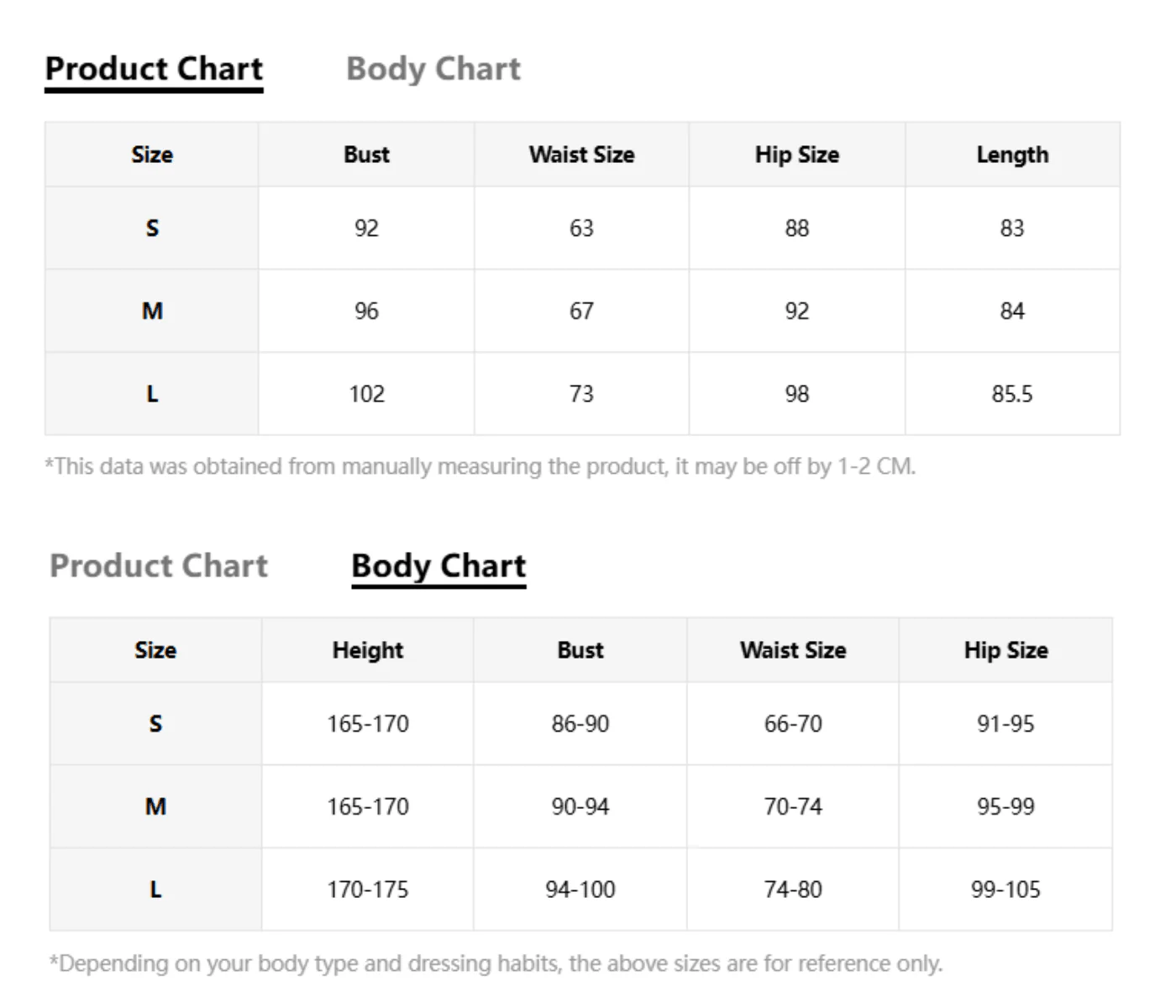Open the Product Chart tab in lower section
1176x1008 pixels.
point(159,565)
